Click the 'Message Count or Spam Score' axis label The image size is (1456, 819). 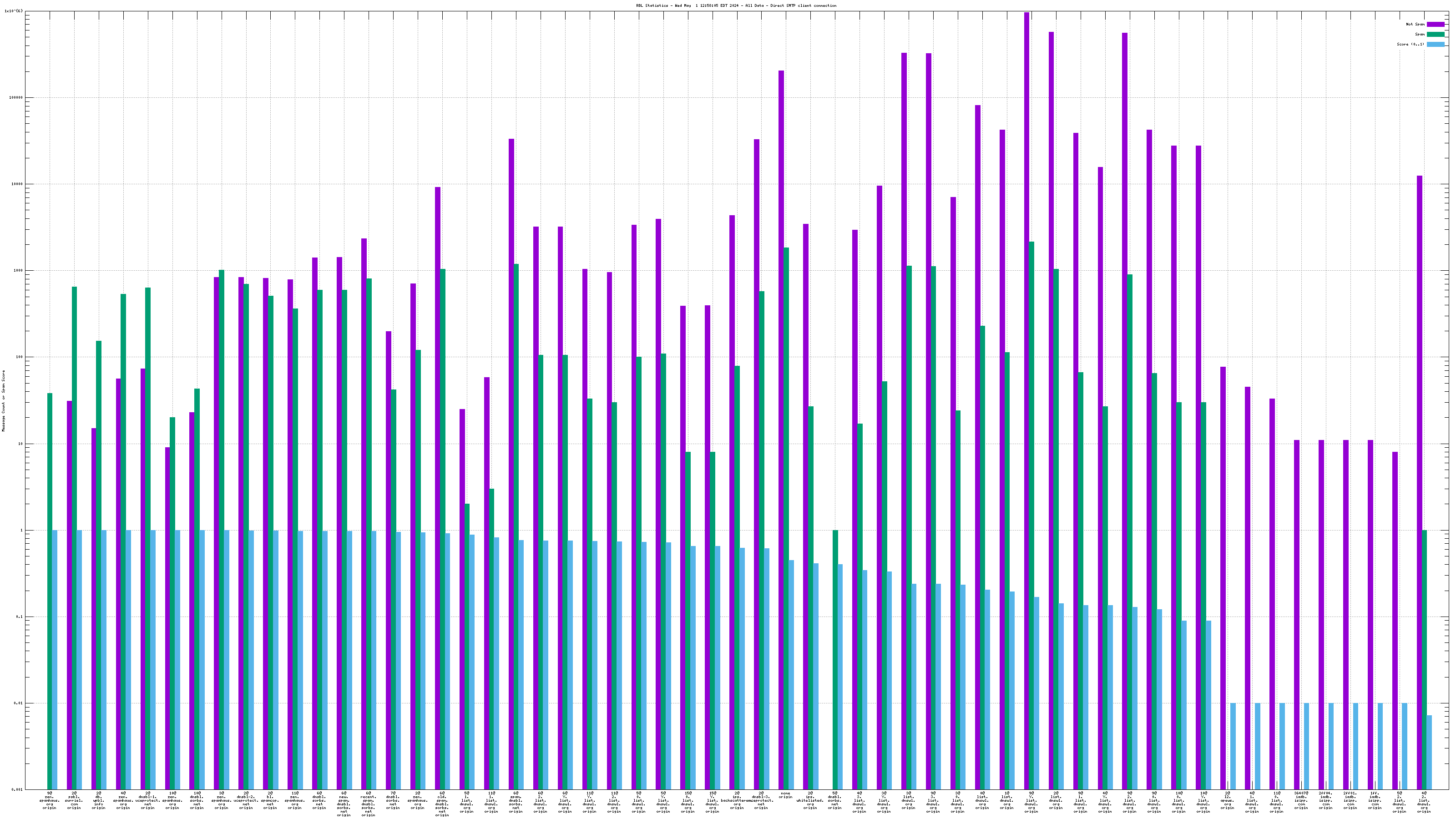(3, 401)
